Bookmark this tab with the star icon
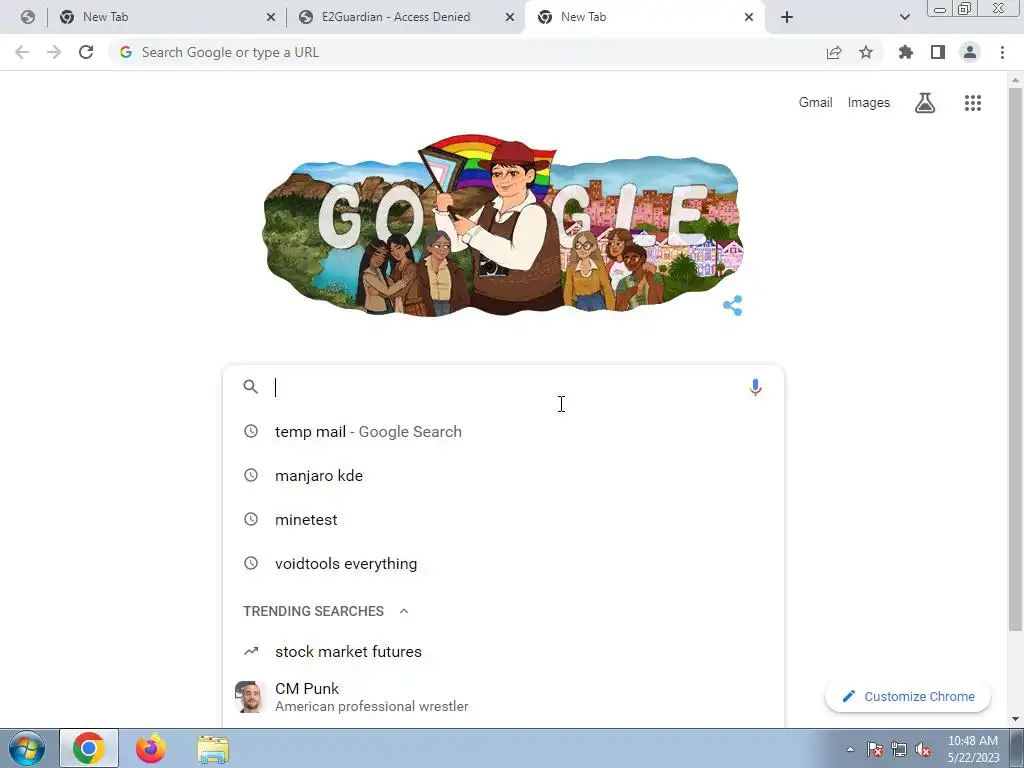 865,52
